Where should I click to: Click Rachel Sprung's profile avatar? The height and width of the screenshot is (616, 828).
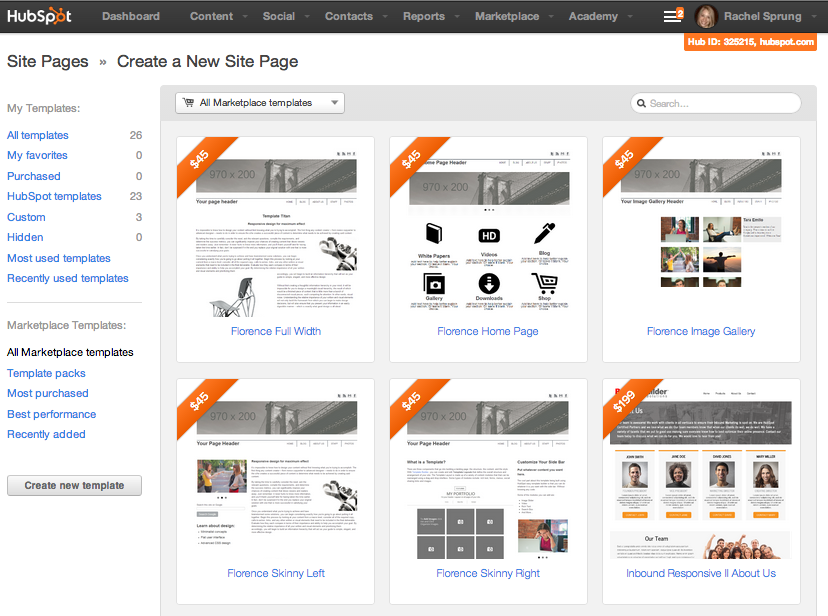[x=706, y=16]
